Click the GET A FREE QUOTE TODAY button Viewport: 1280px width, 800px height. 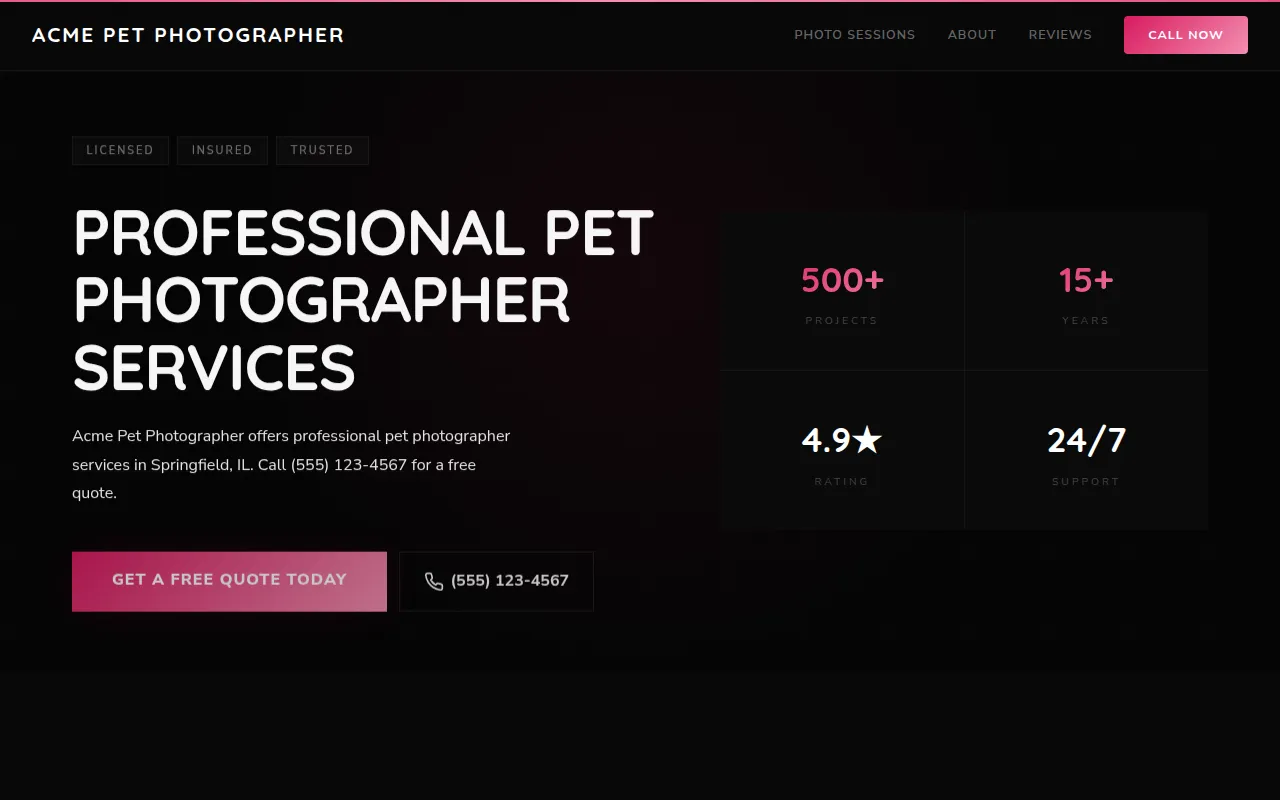click(x=229, y=580)
